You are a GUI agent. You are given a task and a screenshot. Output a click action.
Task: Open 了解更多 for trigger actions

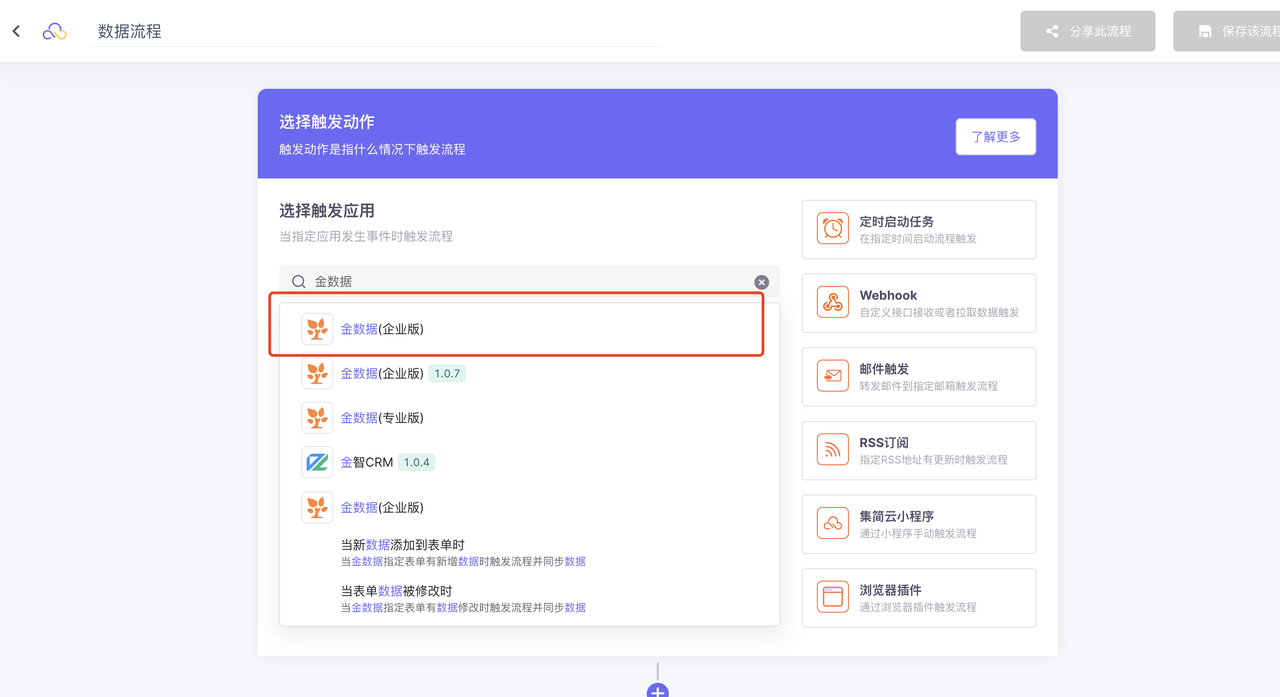[996, 137]
